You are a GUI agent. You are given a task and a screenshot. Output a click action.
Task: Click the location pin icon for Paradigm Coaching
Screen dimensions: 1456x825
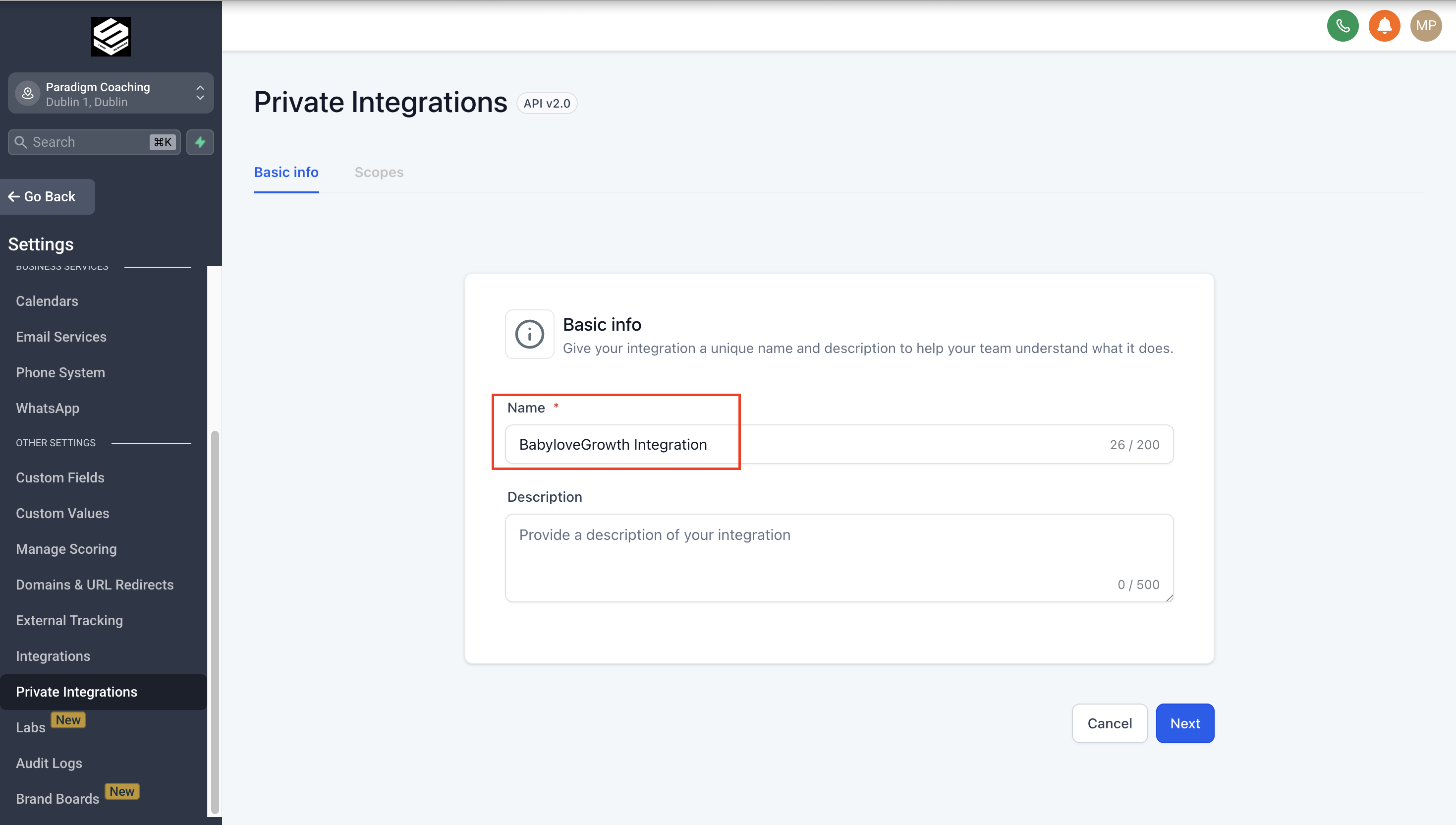click(27, 93)
